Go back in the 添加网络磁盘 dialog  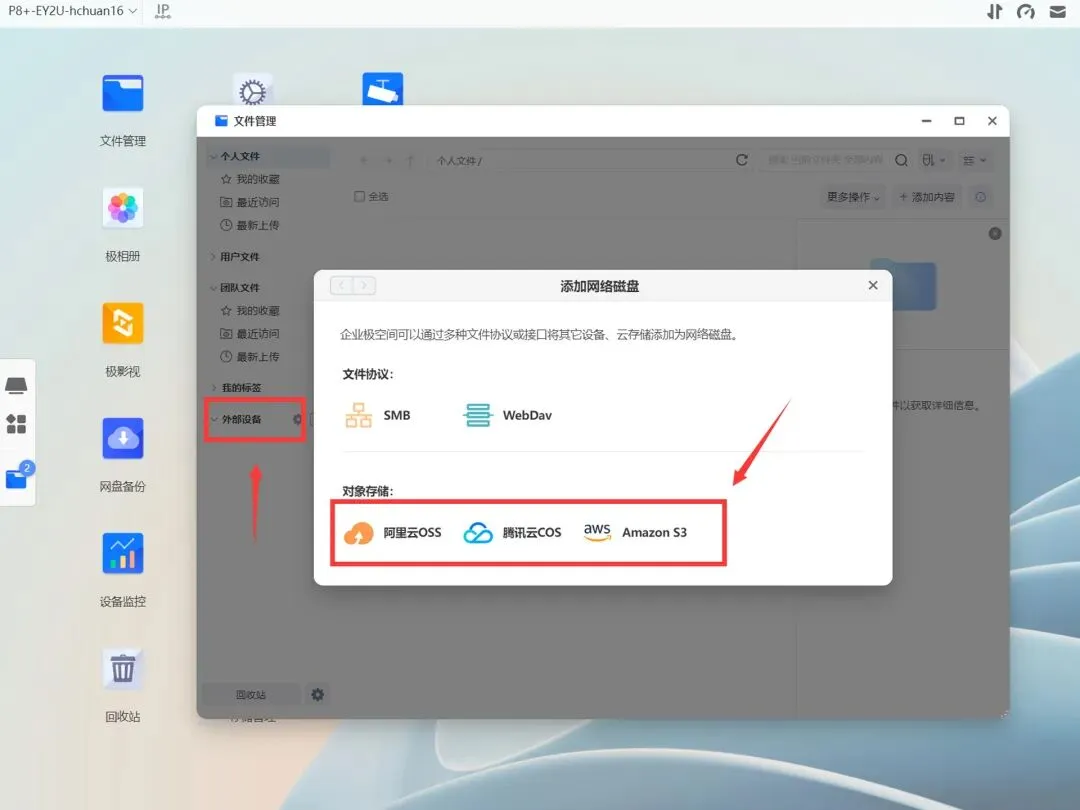click(342, 285)
